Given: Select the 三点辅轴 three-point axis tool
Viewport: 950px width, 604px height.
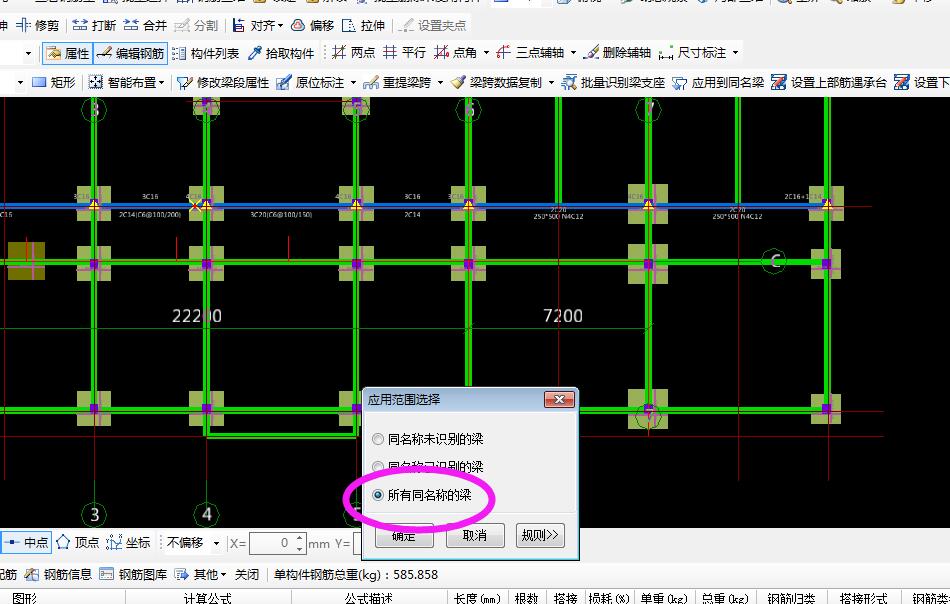Looking at the screenshot, I should (530, 53).
